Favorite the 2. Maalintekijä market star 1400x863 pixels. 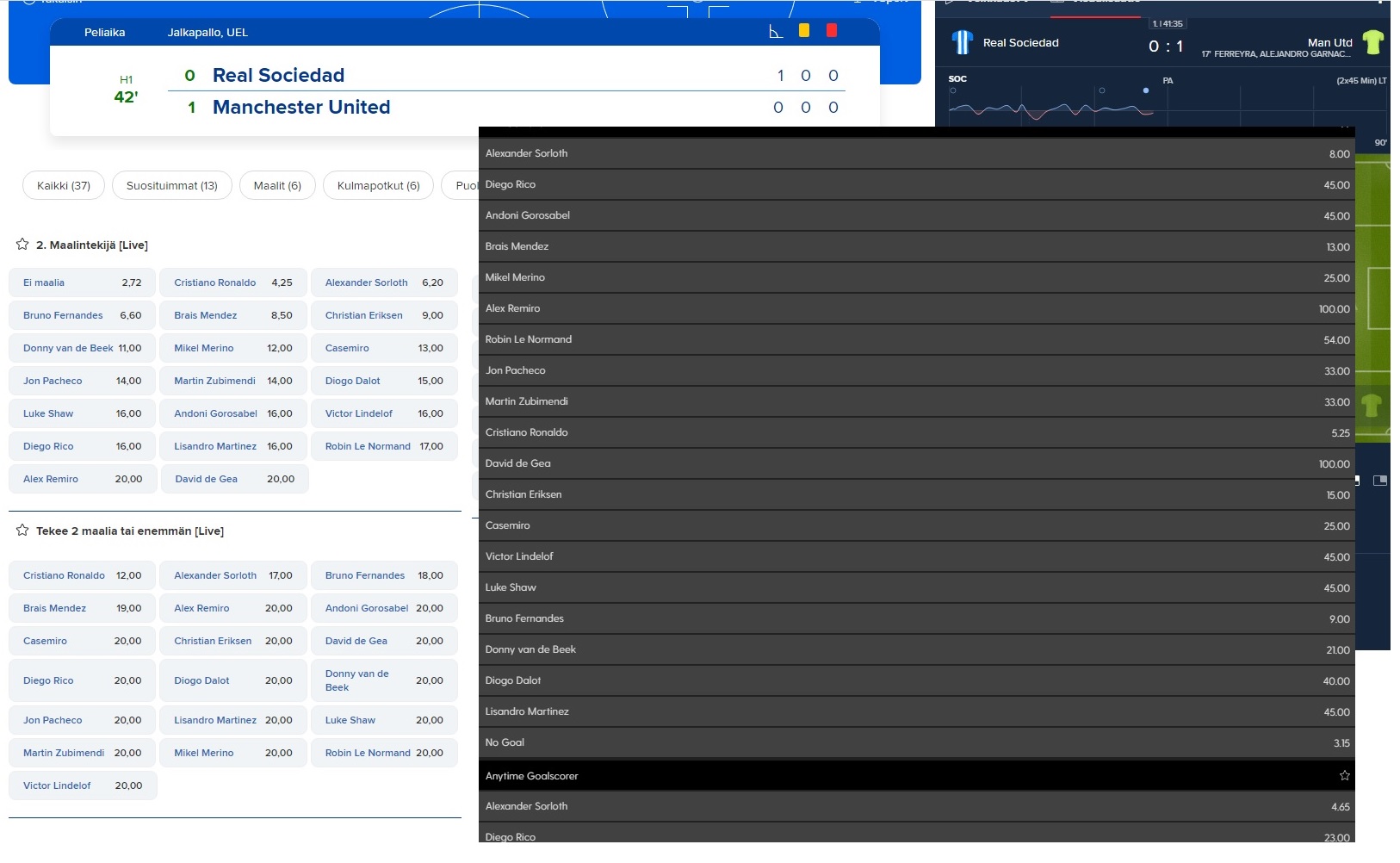coord(22,245)
